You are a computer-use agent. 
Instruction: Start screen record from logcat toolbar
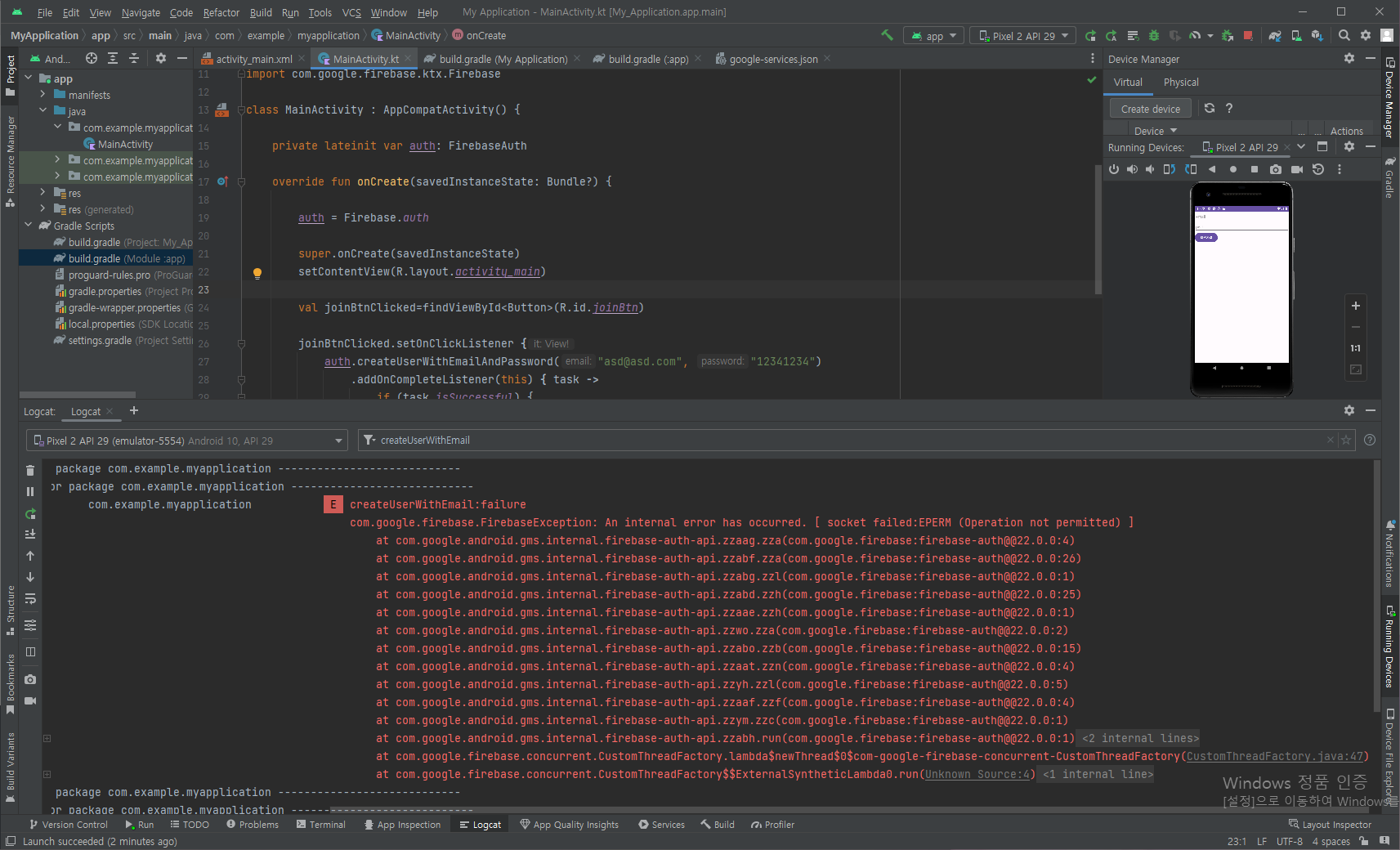(x=30, y=700)
